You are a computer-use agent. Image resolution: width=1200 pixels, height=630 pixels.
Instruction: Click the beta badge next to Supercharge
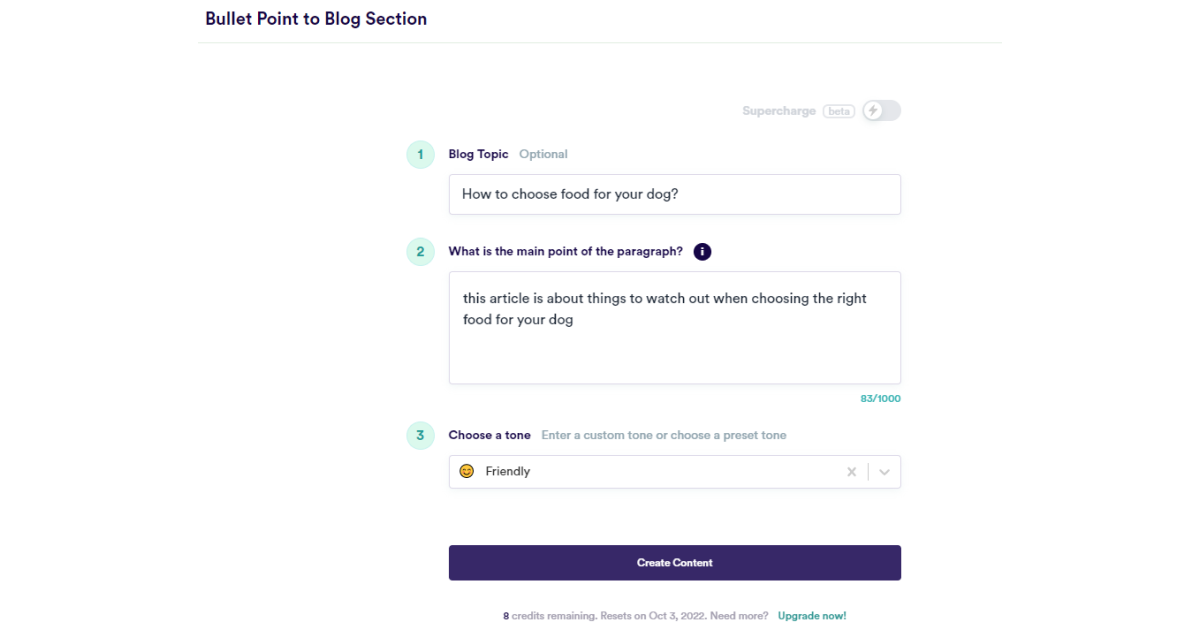[x=839, y=111]
